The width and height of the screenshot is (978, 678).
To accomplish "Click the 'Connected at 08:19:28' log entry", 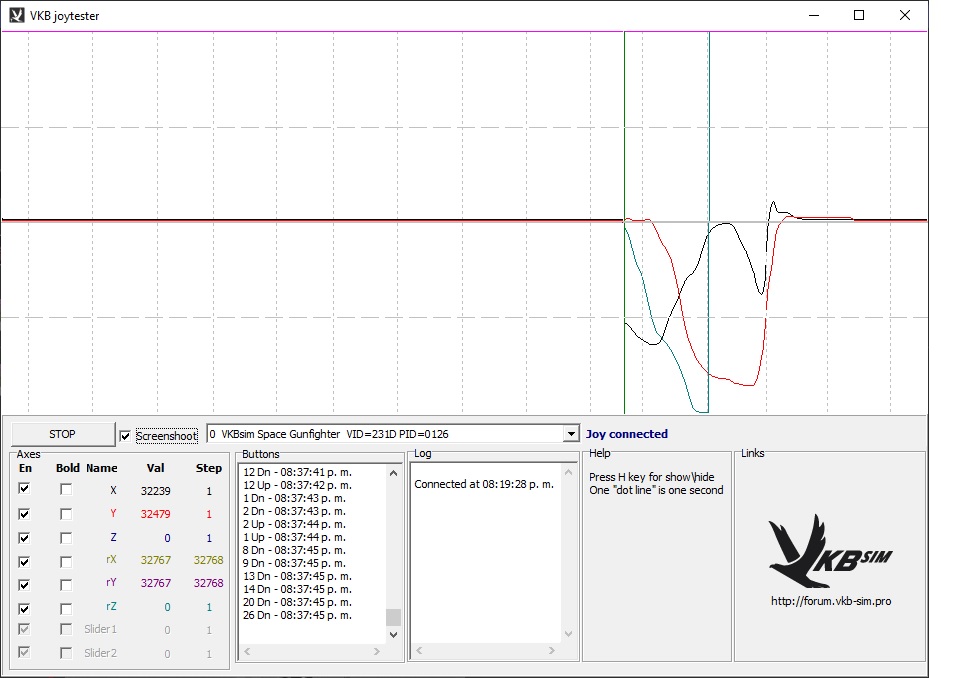I will click(484, 484).
